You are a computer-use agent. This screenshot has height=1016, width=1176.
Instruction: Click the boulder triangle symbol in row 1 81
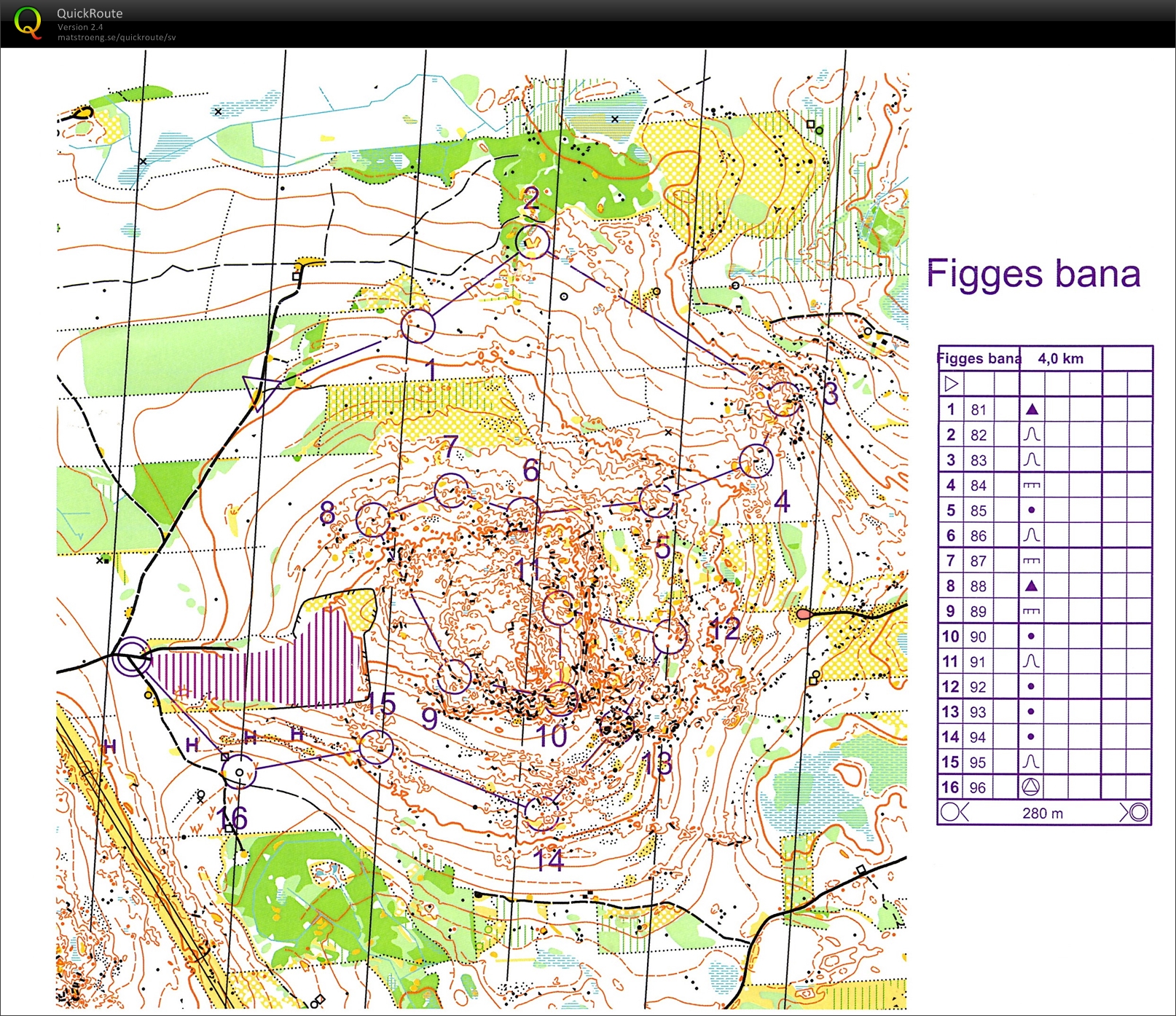tap(1032, 409)
